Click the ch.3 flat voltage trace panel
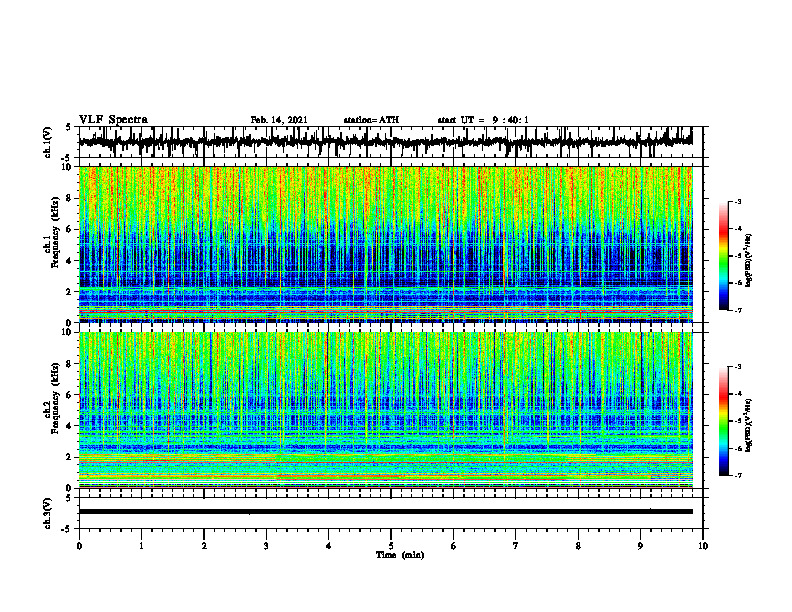 (391, 513)
